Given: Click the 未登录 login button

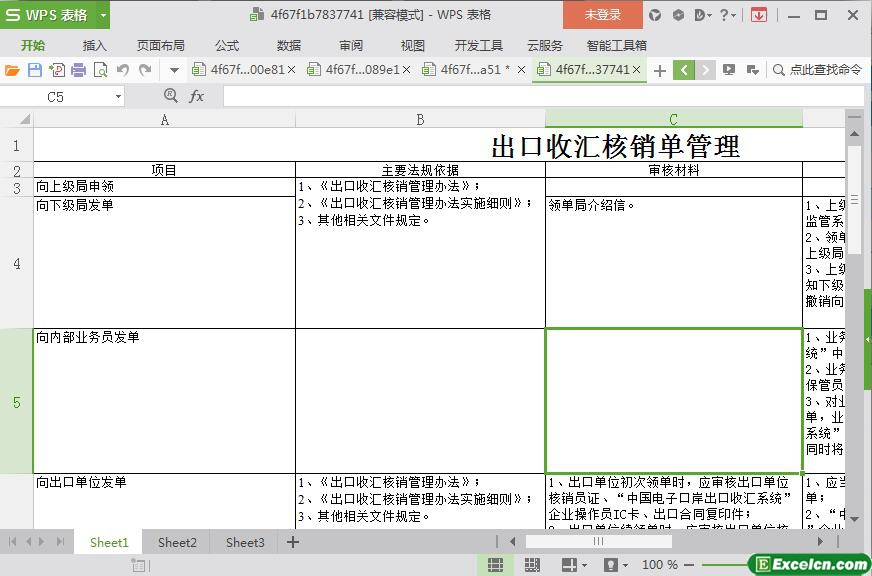Looking at the screenshot, I should [602, 15].
